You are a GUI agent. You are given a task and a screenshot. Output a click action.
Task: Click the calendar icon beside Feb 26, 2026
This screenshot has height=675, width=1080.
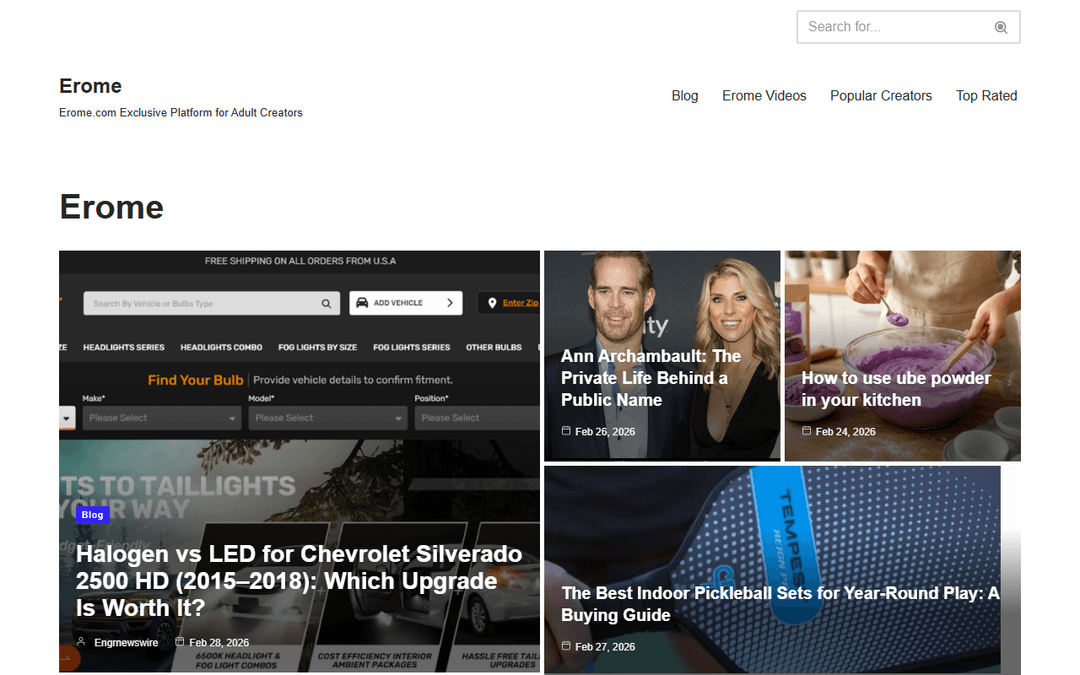[x=566, y=430]
